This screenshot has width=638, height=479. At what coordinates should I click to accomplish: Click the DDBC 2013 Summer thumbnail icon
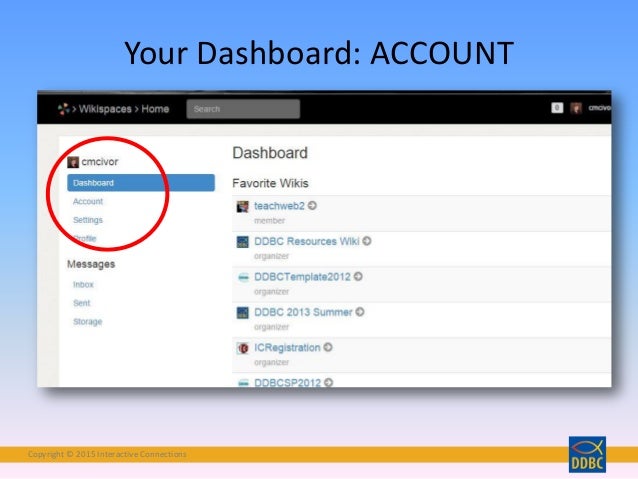[243, 313]
